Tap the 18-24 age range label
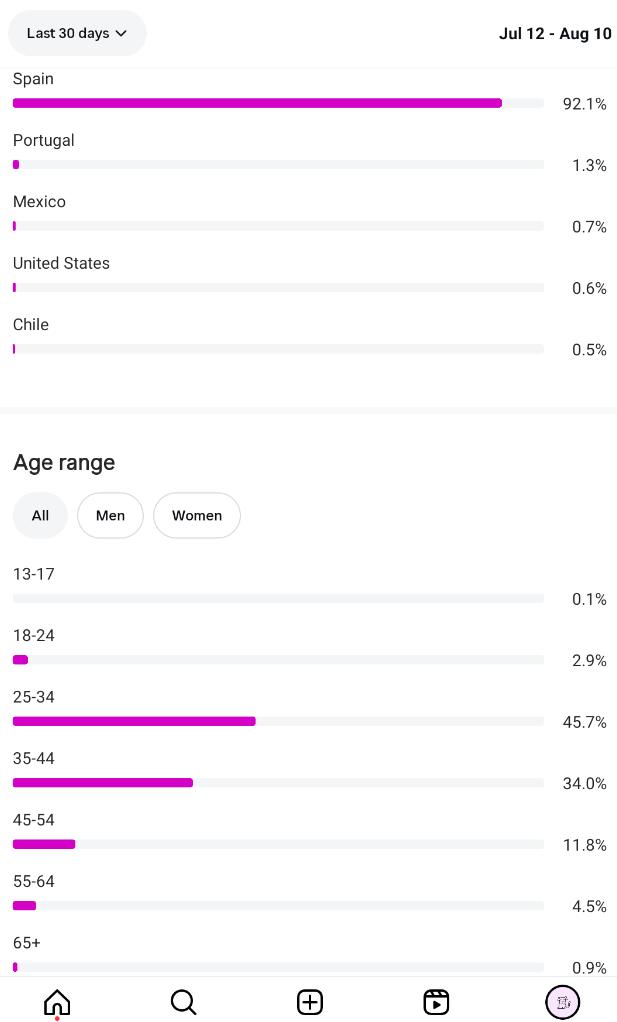 (x=34, y=636)
